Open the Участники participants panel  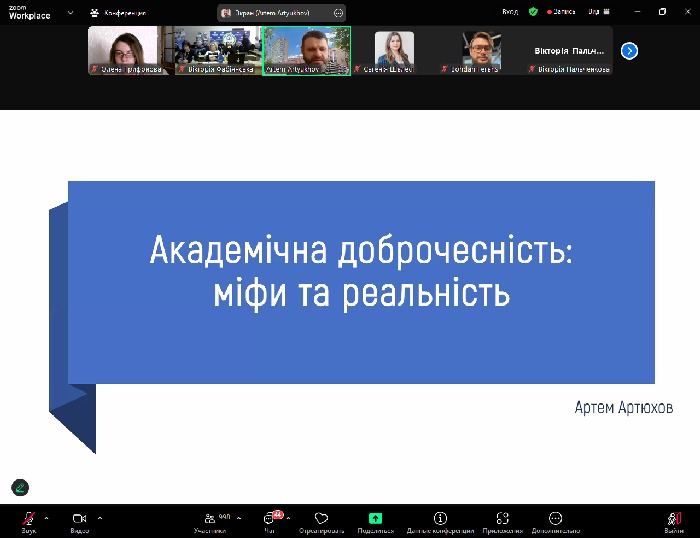click(x=210, y=519)
